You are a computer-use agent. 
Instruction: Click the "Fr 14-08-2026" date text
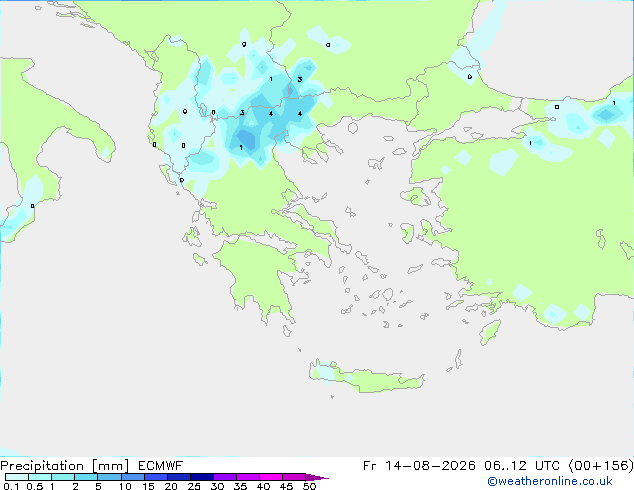(419, 466)
